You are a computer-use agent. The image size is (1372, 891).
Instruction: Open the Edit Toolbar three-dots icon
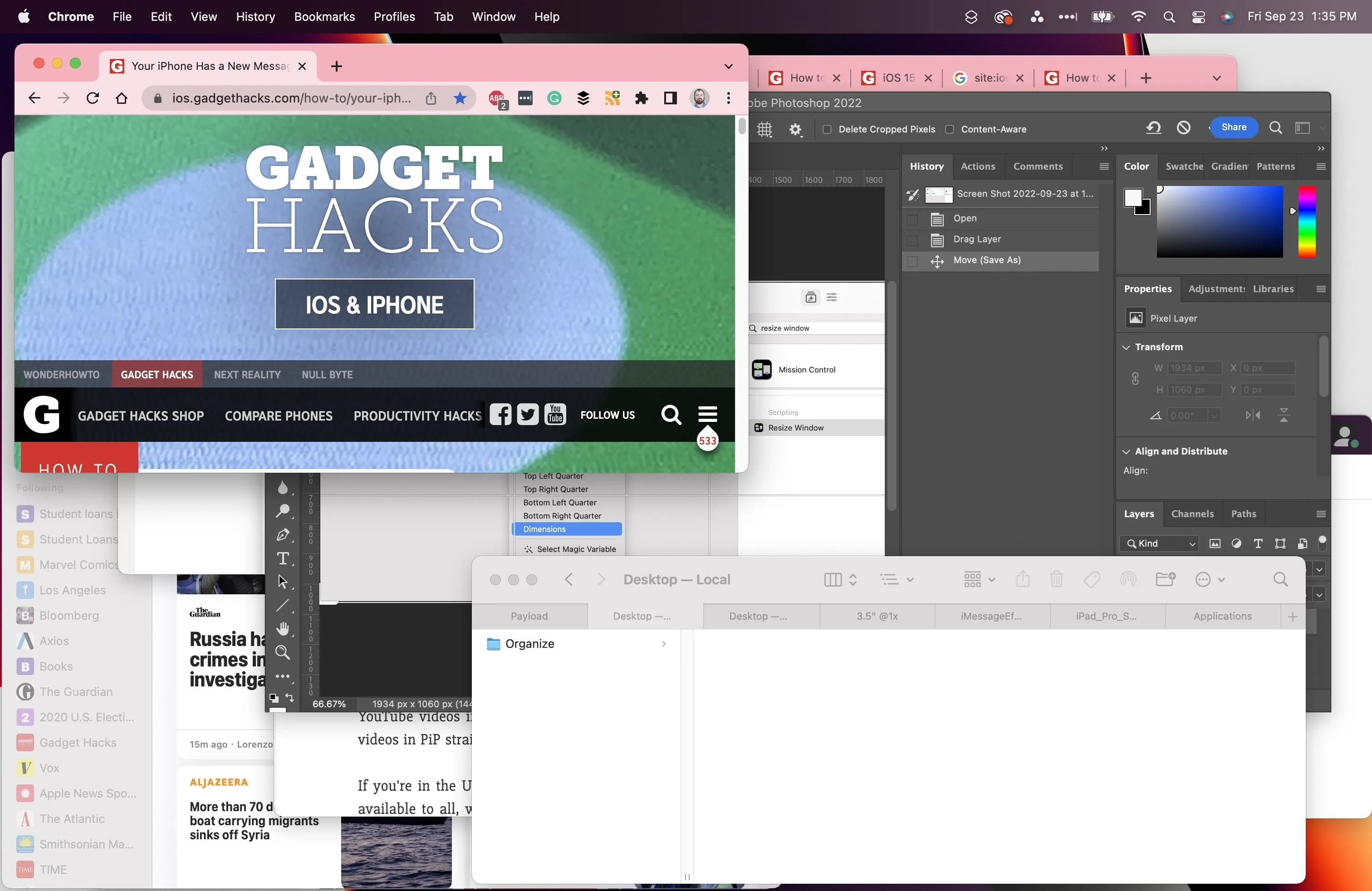click(283, 676)
